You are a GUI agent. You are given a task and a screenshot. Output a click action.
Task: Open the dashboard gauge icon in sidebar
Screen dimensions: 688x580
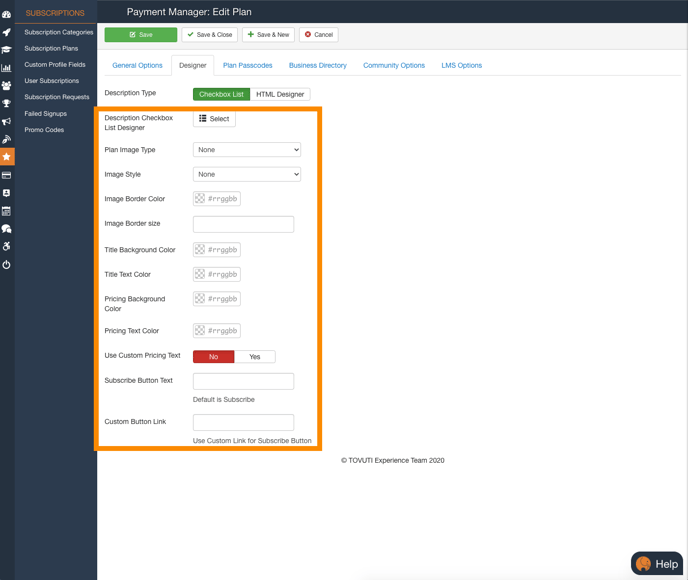coord(6,14)
